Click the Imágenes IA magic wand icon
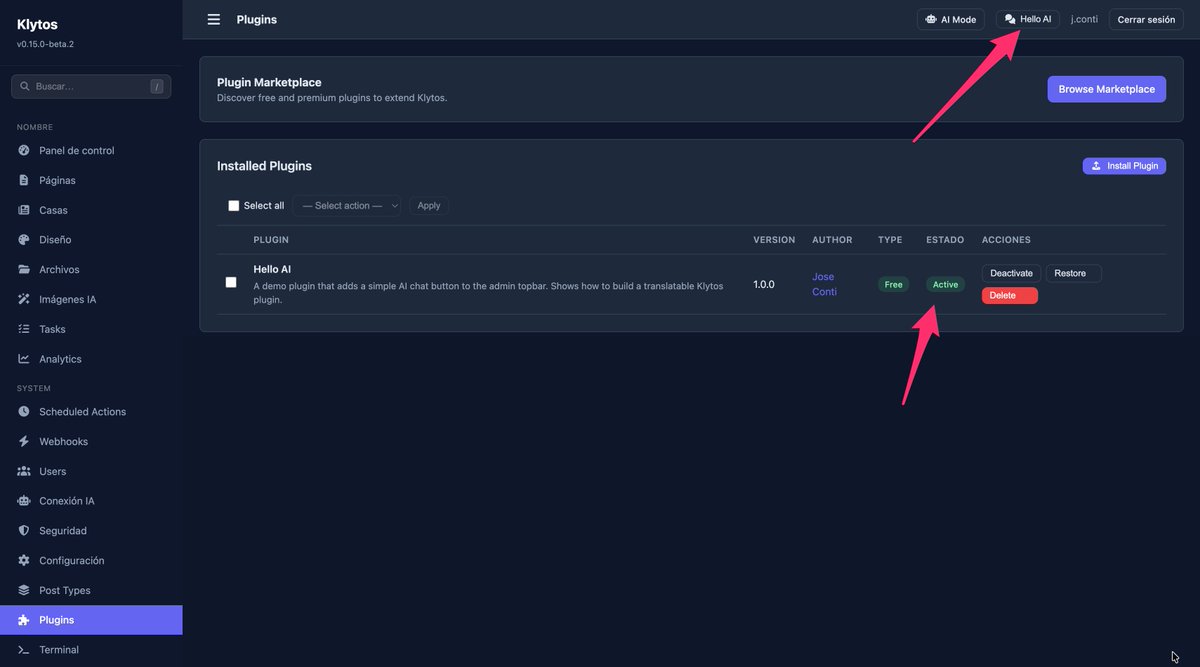Image resolution: width=1200 pixels, height=667 pixels. point(24,299)
